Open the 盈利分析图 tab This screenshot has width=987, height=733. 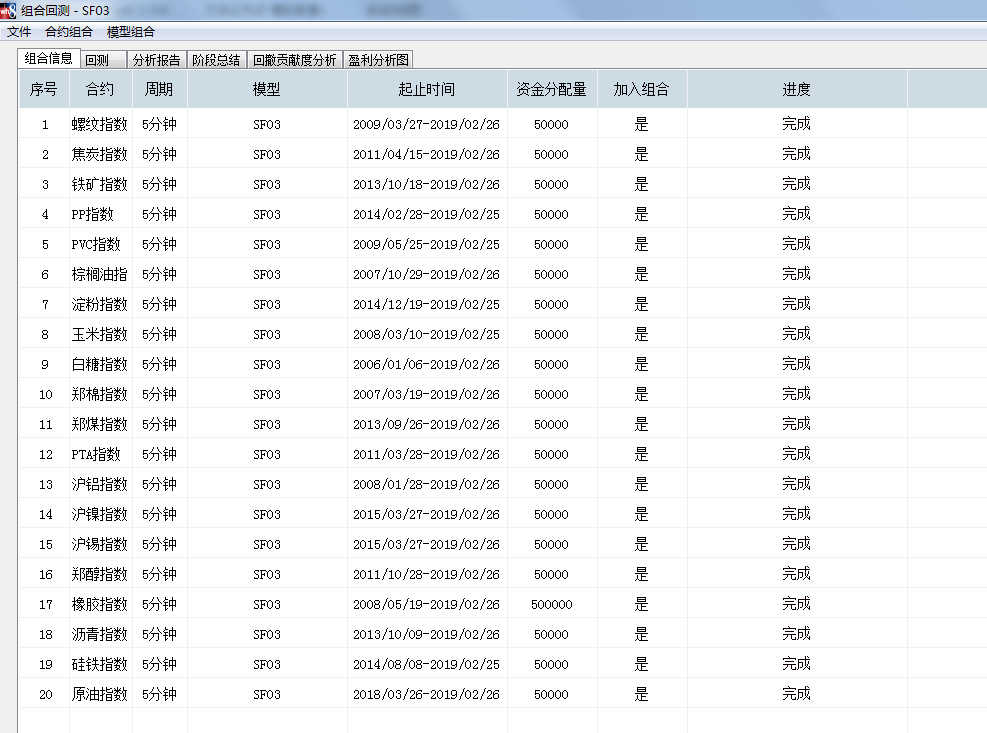coord(378,59)
